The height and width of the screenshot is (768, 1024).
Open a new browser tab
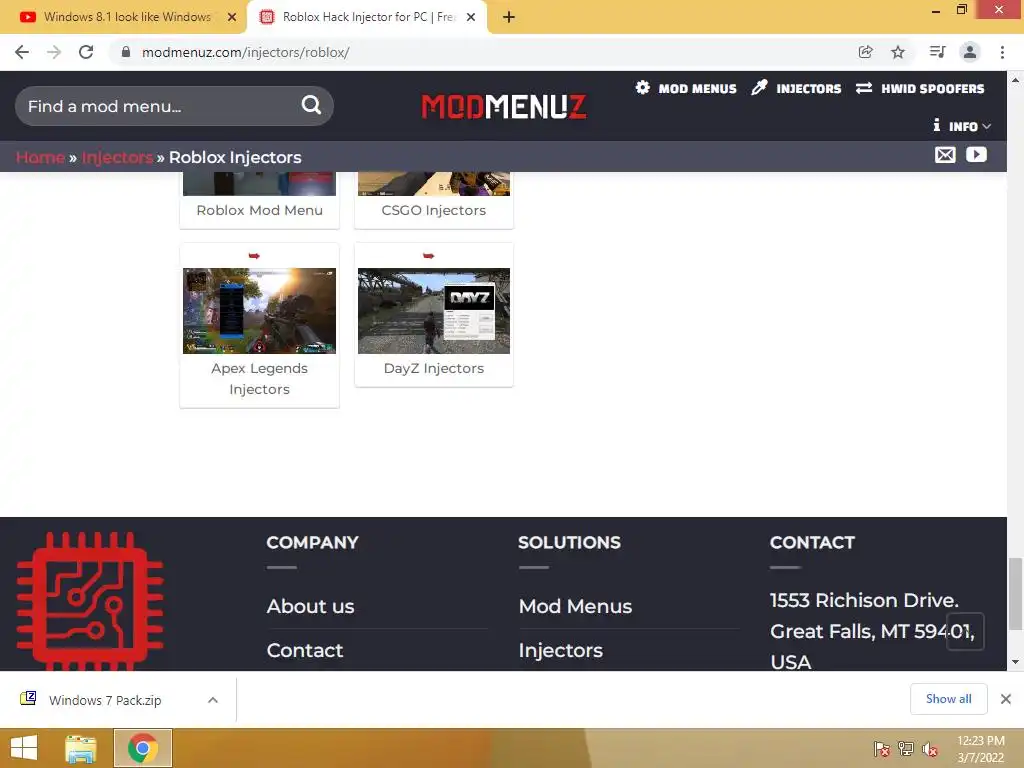click(509, 17)
